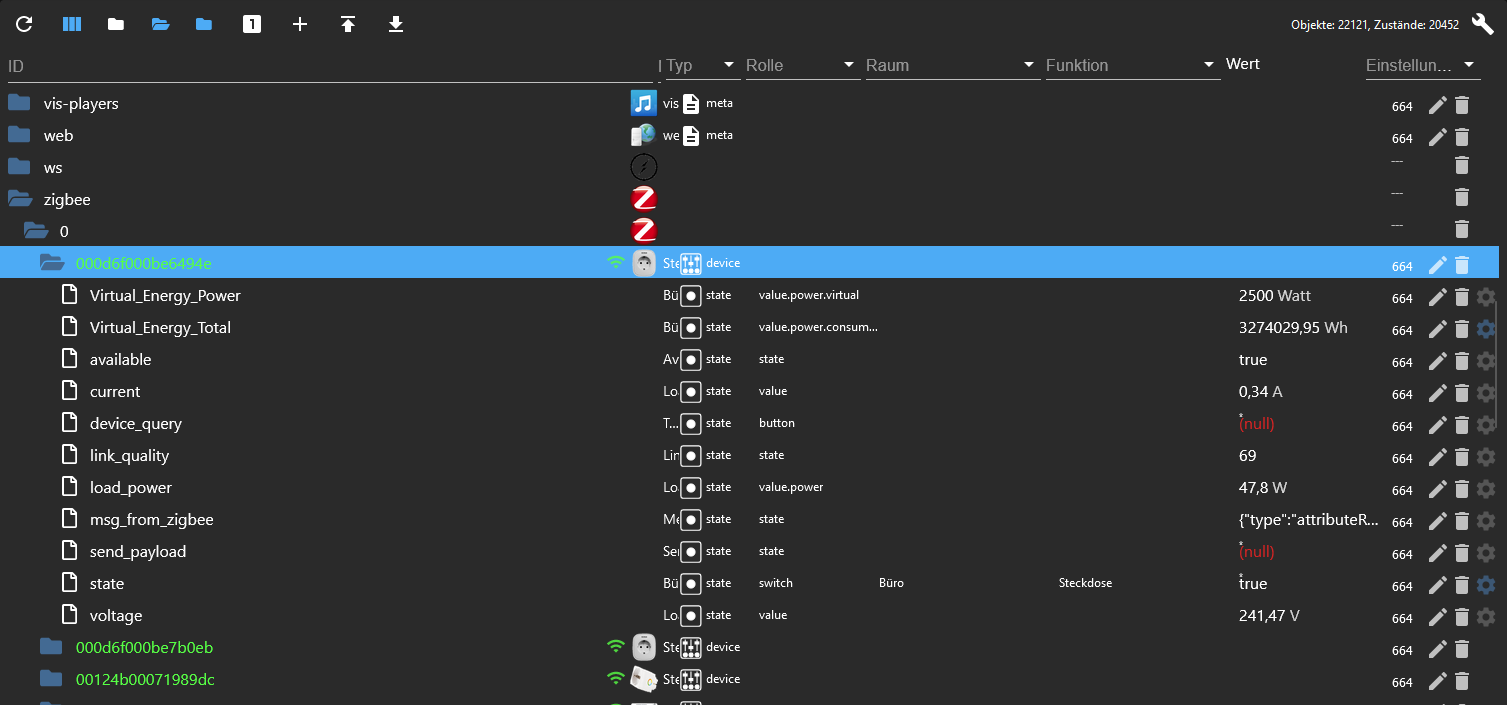Open the column configuration icon
Viewport: 1507px width, 705px height.
[72, 24]
